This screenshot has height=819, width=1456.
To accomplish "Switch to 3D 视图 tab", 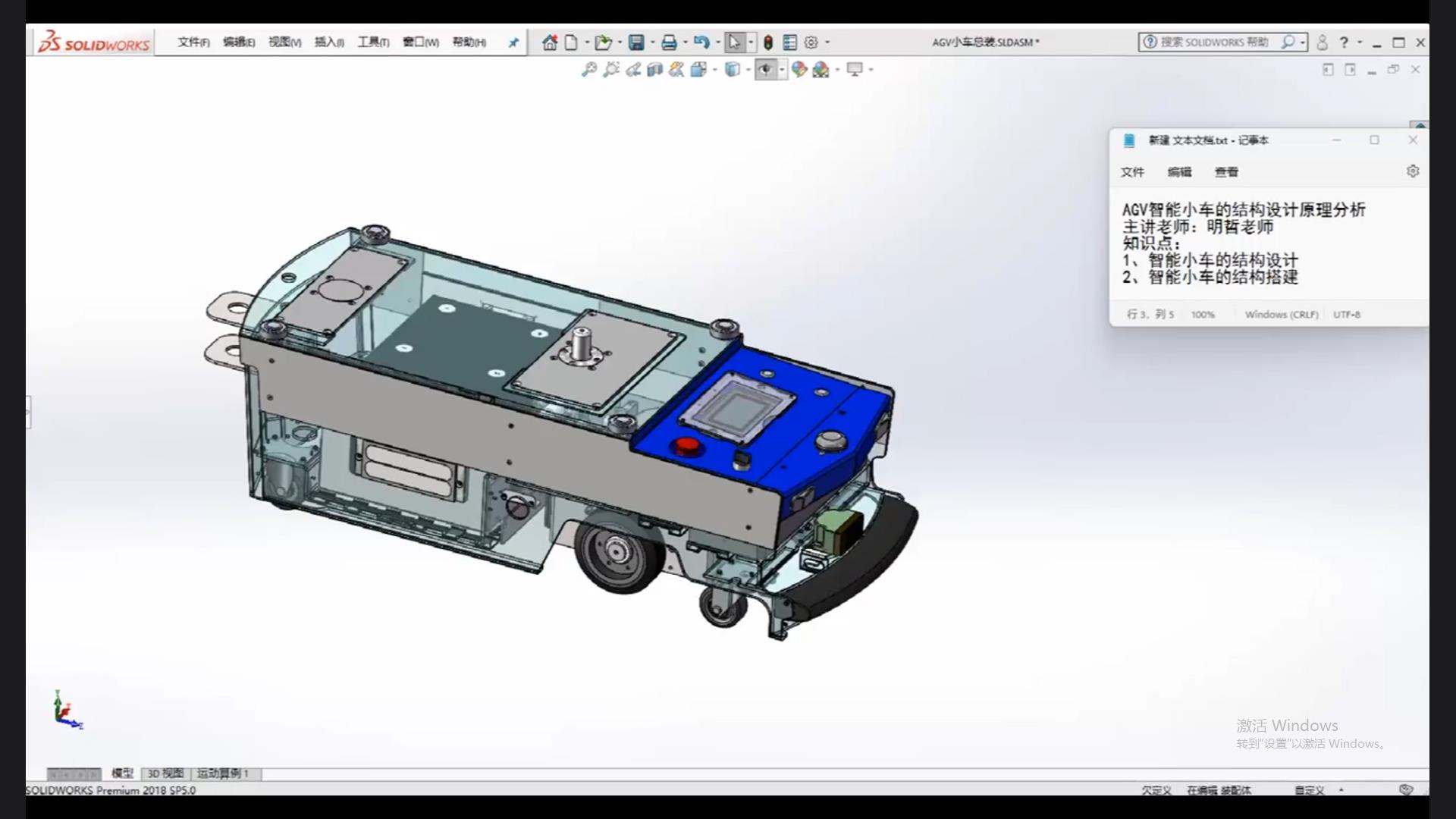I will [165, 773].
